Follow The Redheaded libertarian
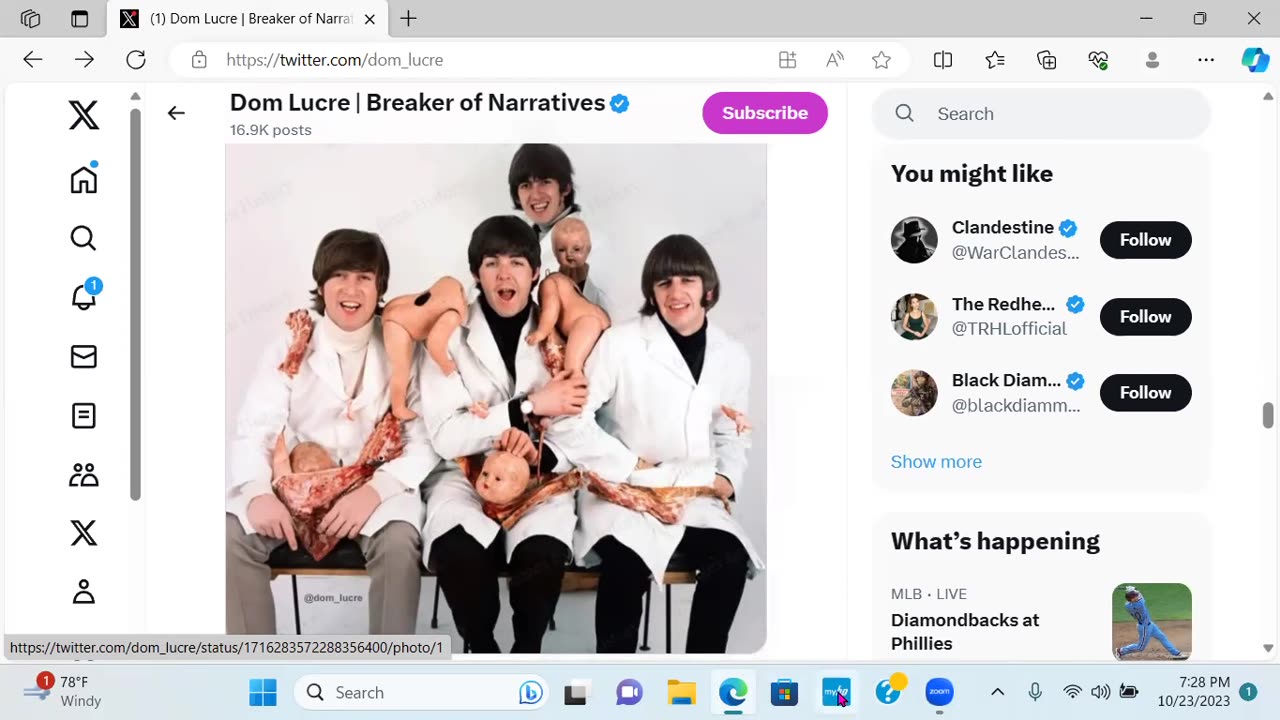This screenshot has width=1280, height=720. coord(1146,317)
